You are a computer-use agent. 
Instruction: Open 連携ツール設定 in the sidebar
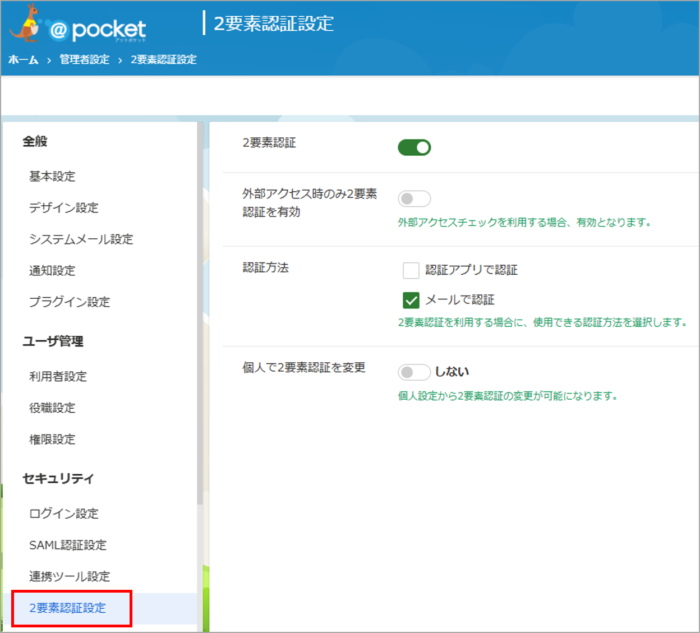70,577
